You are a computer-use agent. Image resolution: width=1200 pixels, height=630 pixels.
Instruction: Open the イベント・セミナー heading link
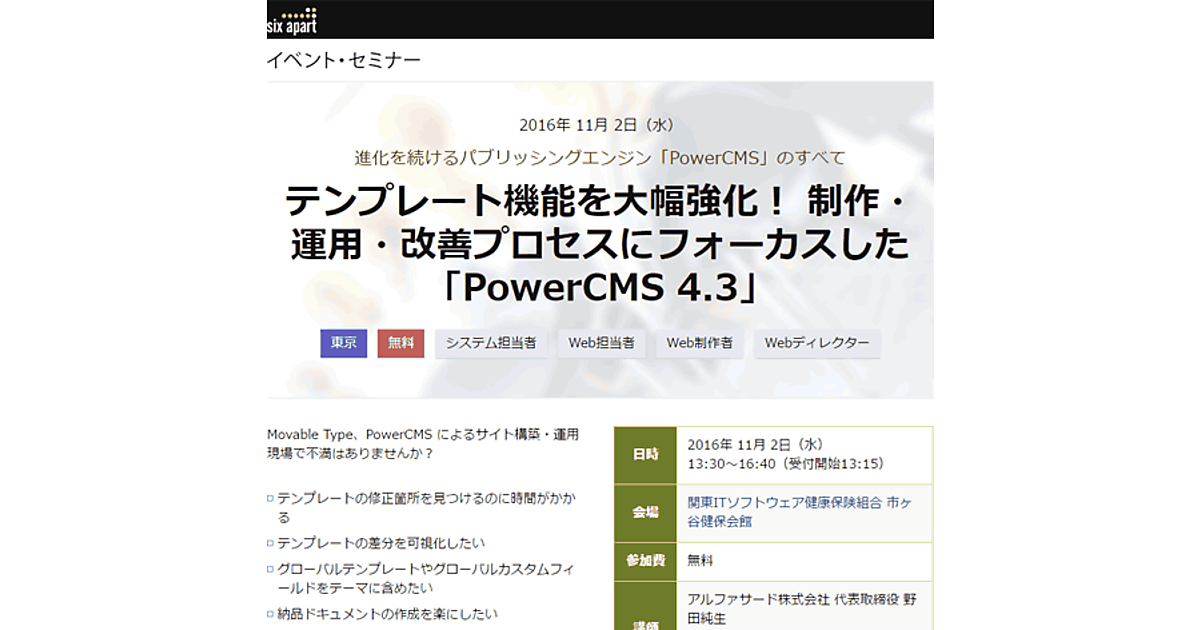pyautogui.click(x=344, y=60)
